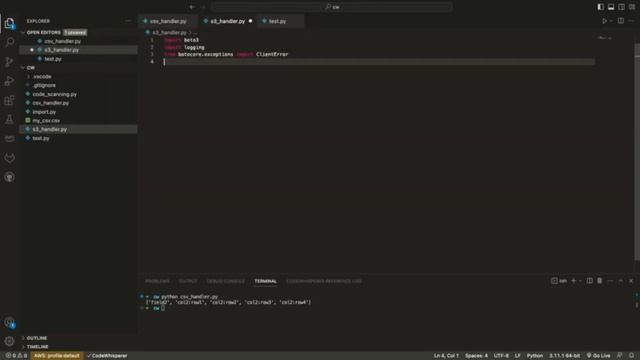Open test.py in the CW folder
Screen dimensions: 640x360
point(41,138)
